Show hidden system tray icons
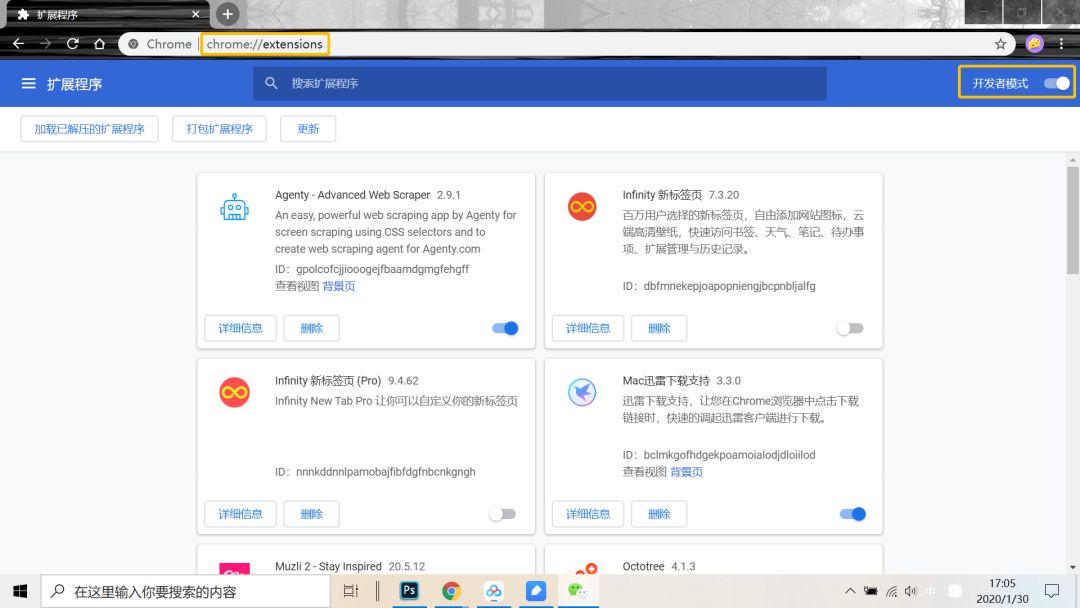Screen dimensions: 1080x608 [849, 591]
